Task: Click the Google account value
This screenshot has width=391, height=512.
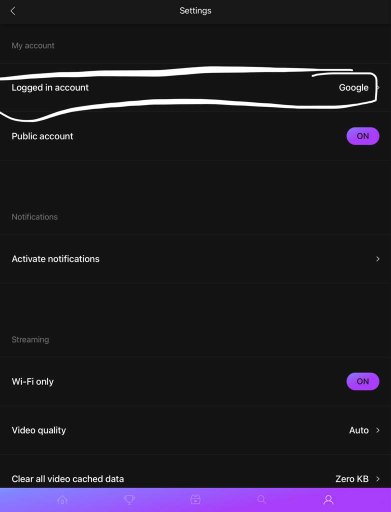Action: click(354, 88)
